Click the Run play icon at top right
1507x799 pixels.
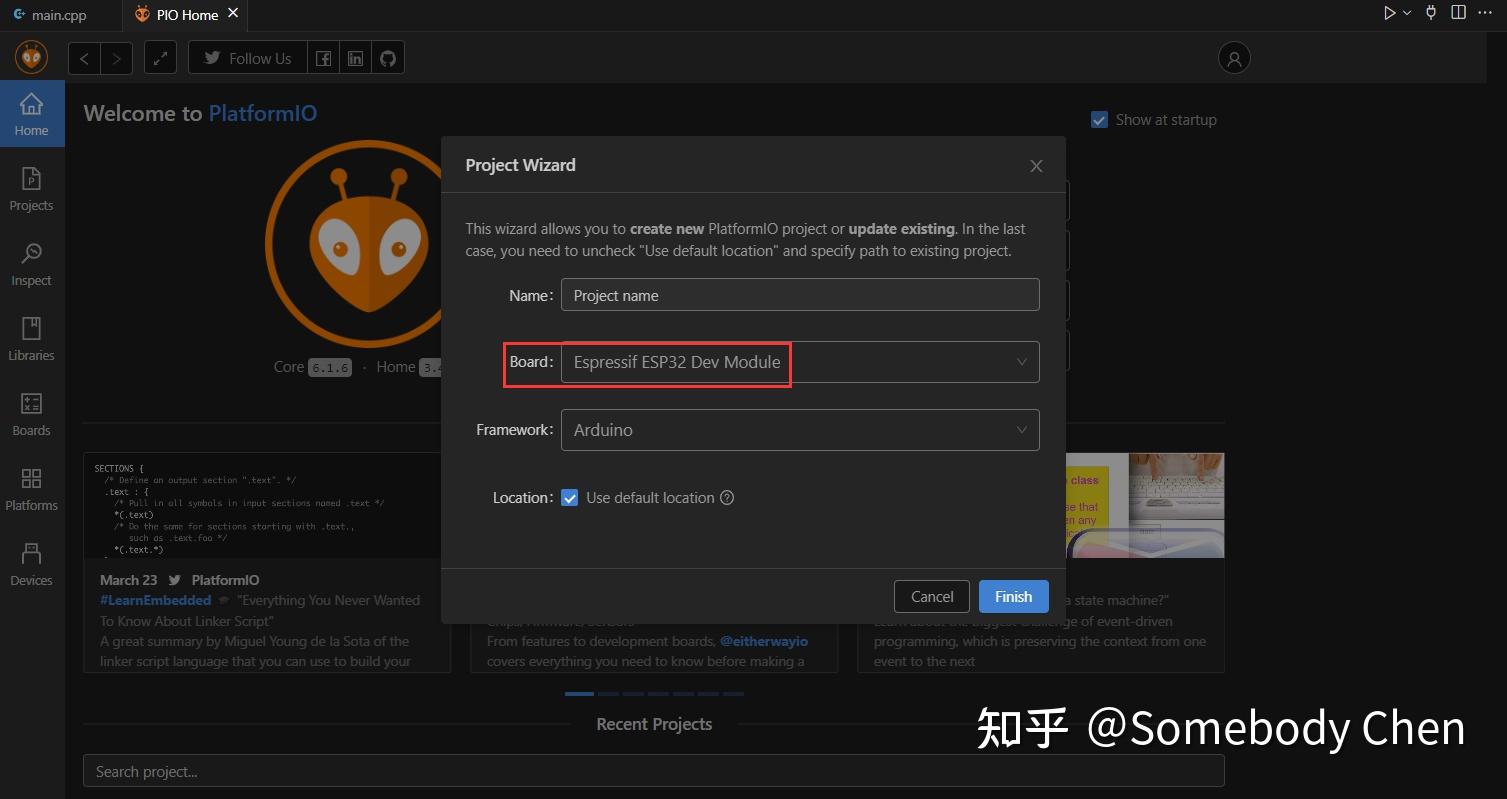click(1389, 13)
